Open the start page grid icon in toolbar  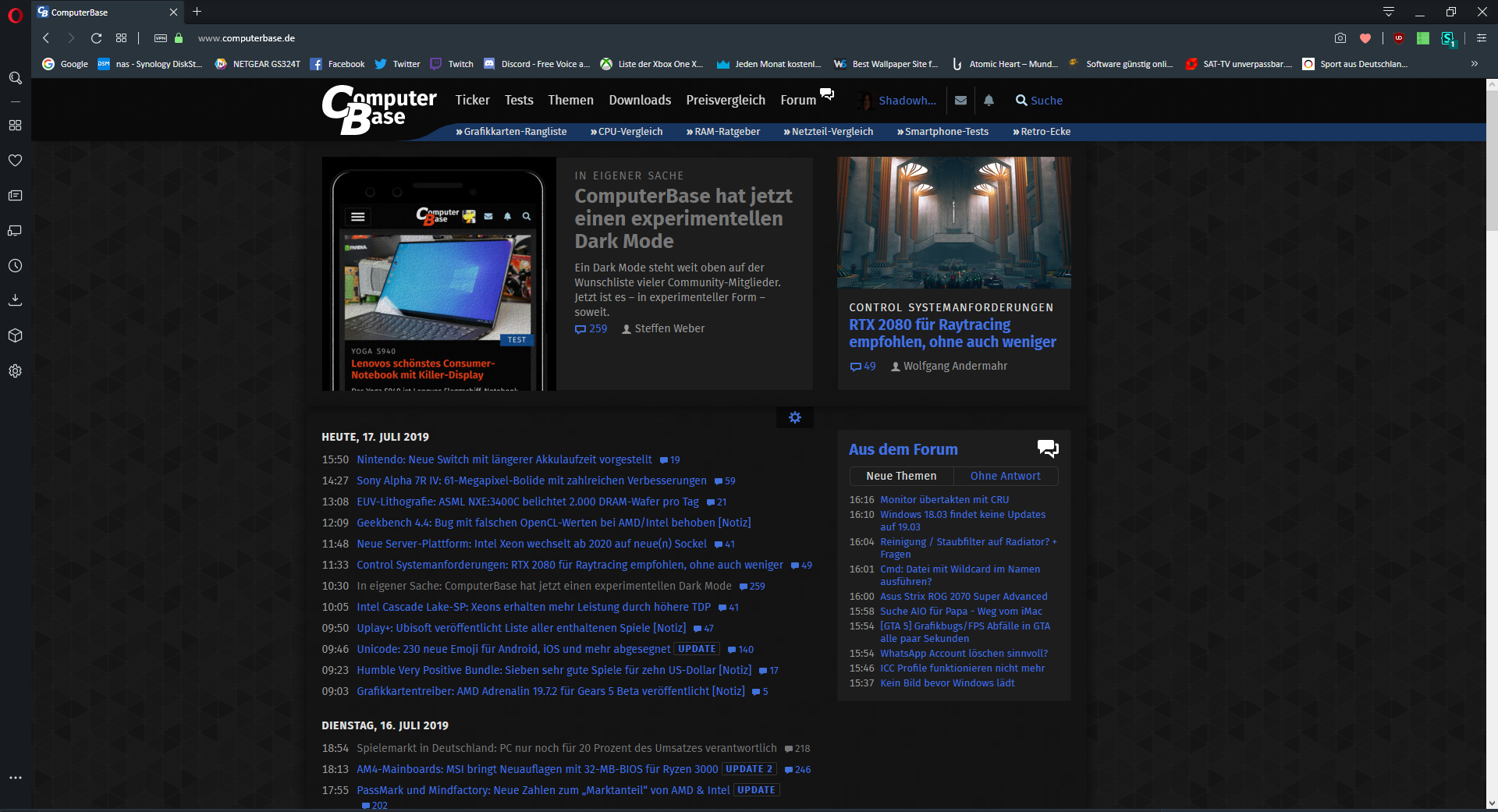121,38
